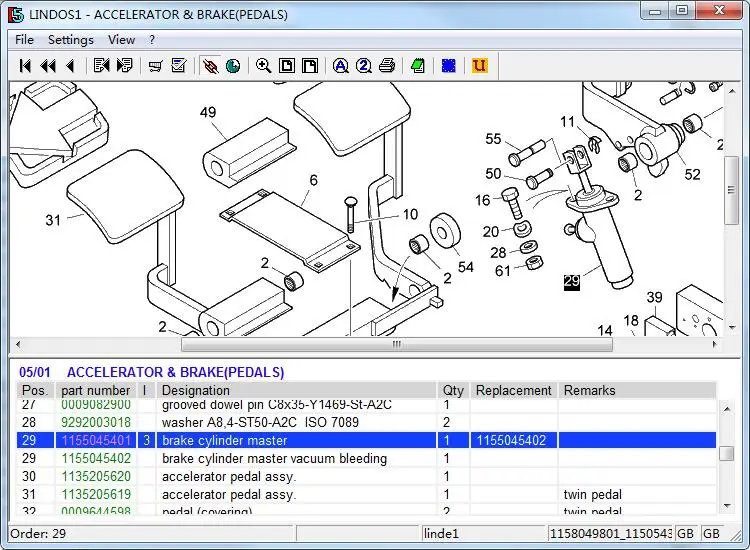Image resolution: width=750 pixels, height=550 pixels.
Task: Open the File menu
Action: pyautogui.click(x=24, y=40)
